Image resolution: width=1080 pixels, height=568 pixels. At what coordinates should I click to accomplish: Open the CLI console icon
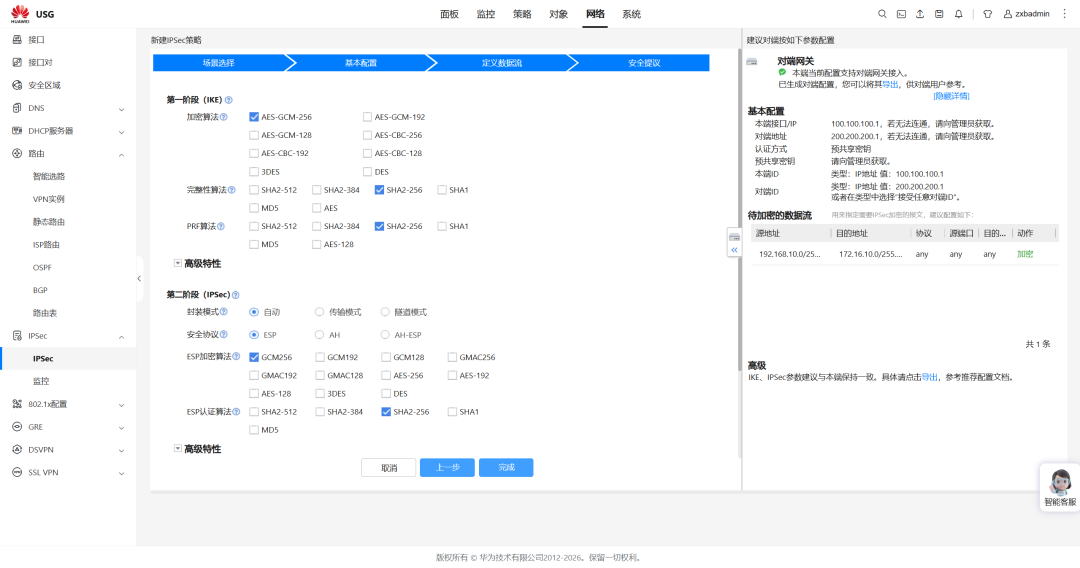coord(901,14)
